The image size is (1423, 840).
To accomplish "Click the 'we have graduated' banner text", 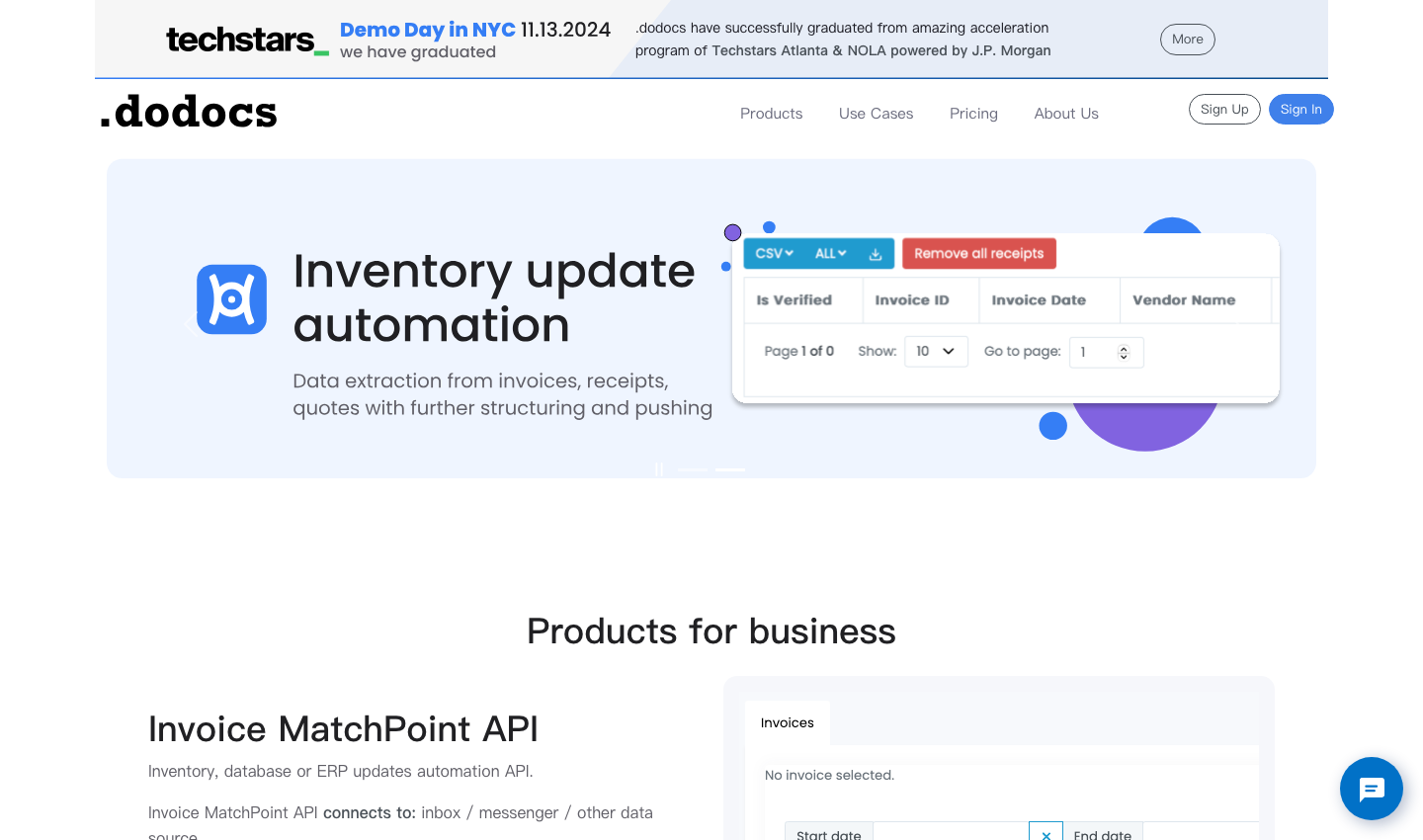I will [x=418, y=52].
